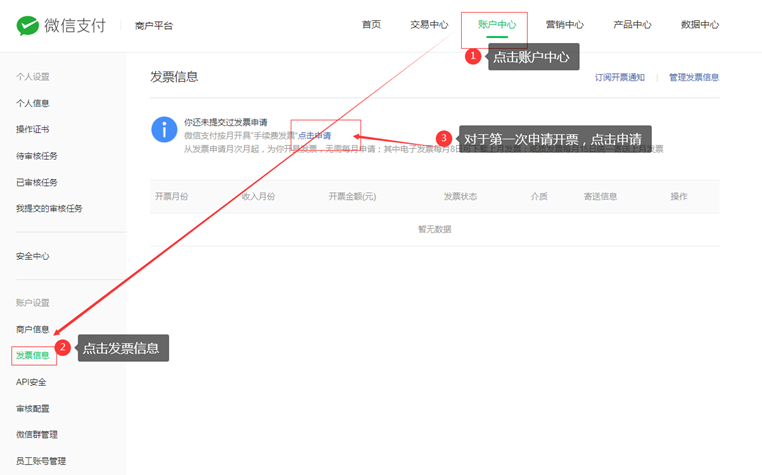The image size is (762, 475).
Task: Switch to the 交易中心 tab
Action: 429,25
